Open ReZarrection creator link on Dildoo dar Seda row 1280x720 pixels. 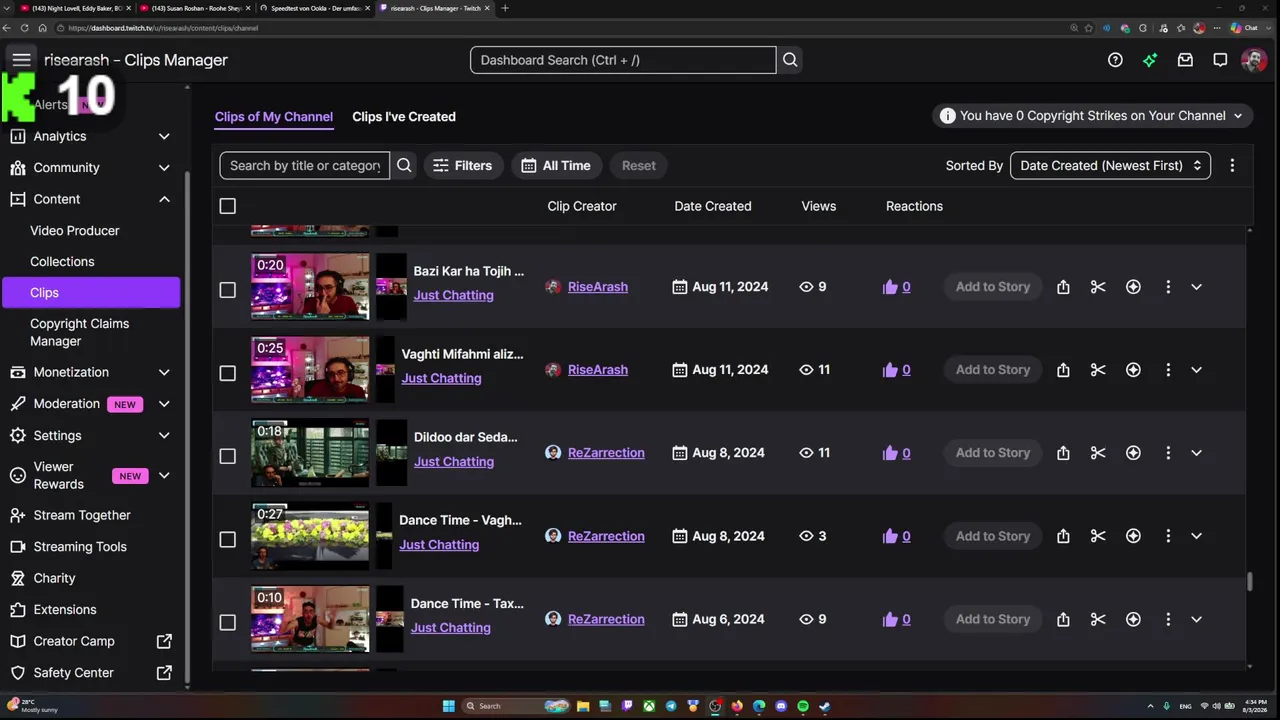click(x=606, y=453)
